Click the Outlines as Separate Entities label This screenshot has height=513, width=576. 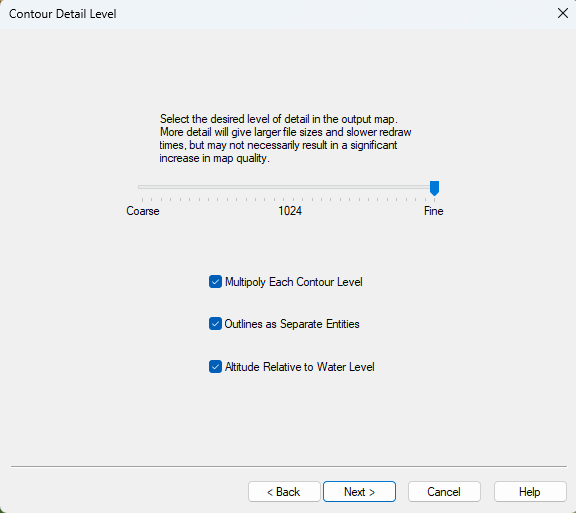(292, 324)
